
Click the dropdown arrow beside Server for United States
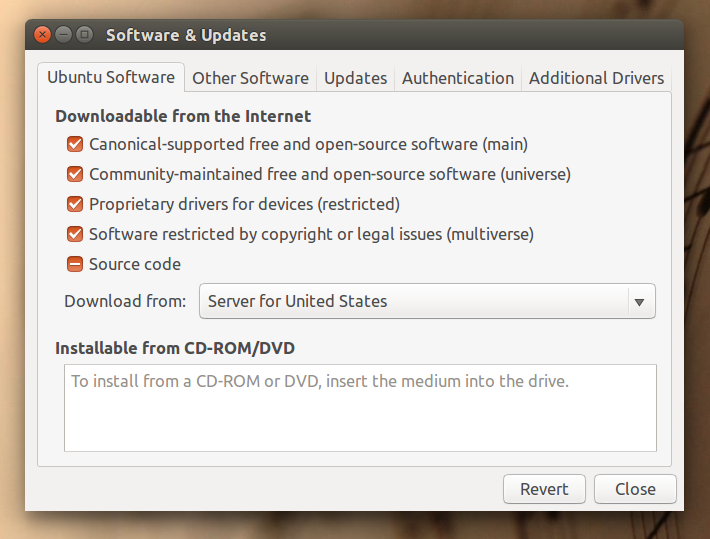pyautogui.click(x=639, y=301)
